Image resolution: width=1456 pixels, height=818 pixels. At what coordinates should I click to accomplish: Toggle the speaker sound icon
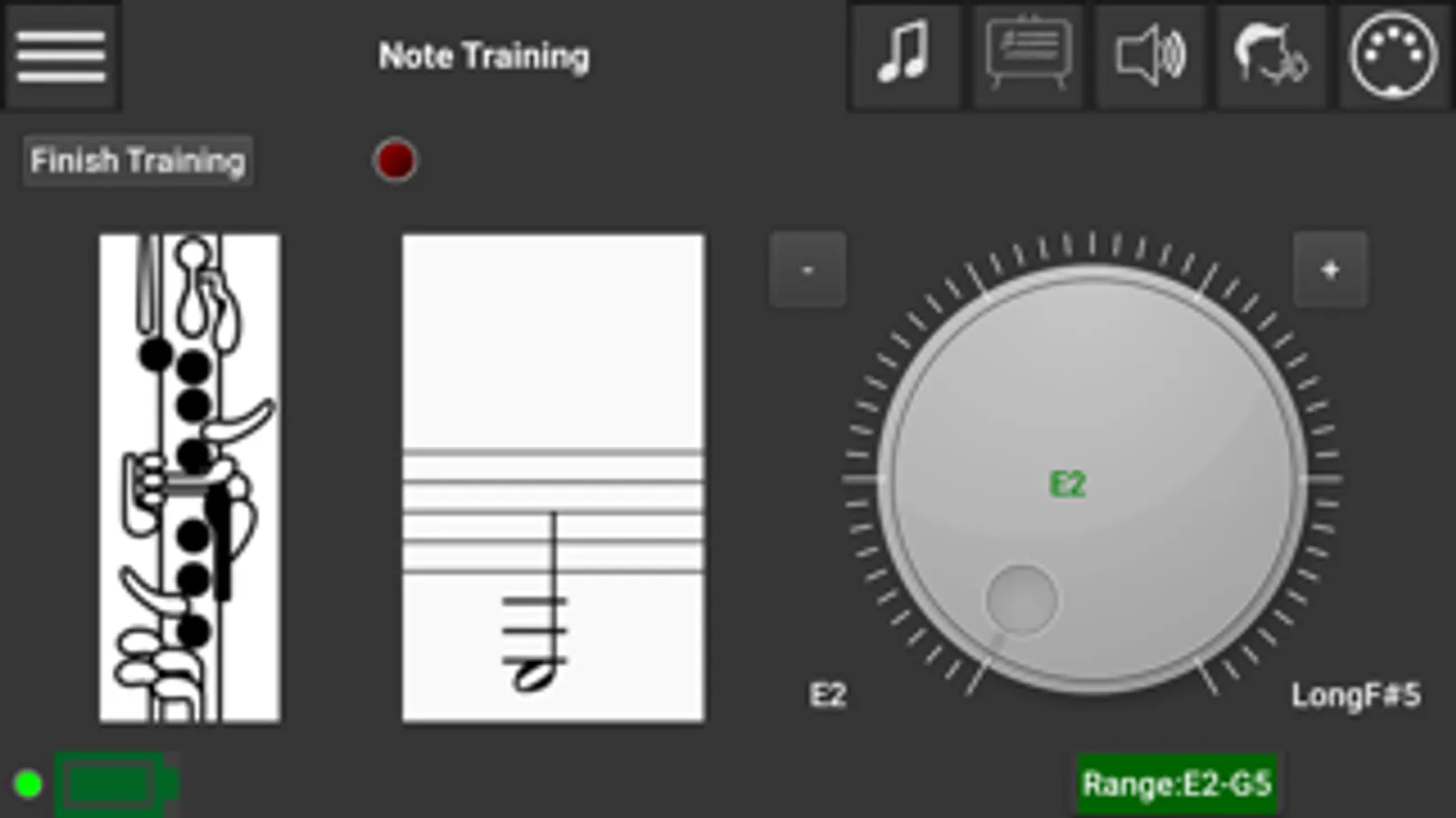(x=1149, y=55)
